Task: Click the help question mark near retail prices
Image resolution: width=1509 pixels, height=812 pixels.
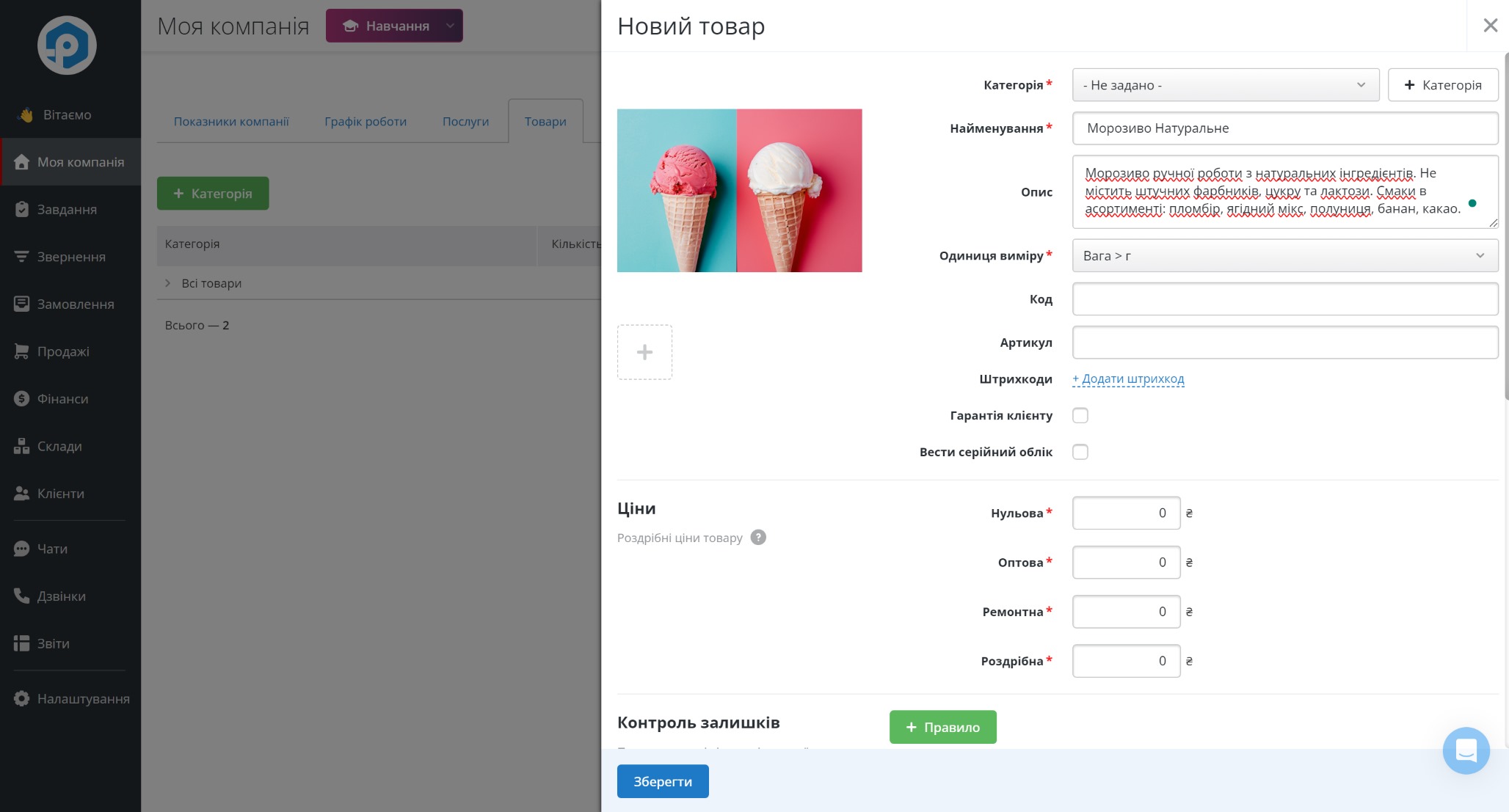Action: click(x=758, y=538)
